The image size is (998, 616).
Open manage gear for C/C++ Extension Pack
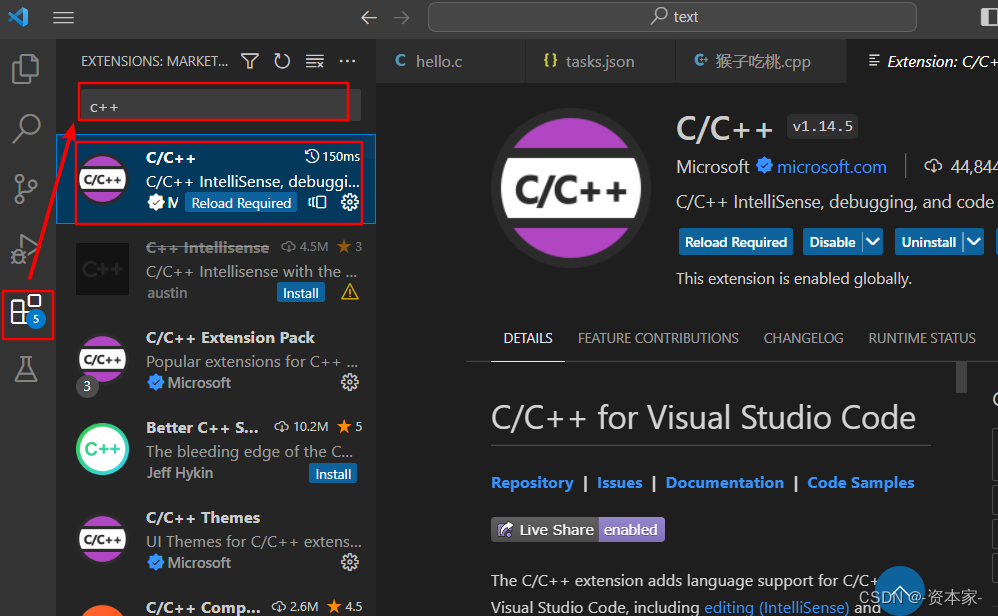point(349,382)
